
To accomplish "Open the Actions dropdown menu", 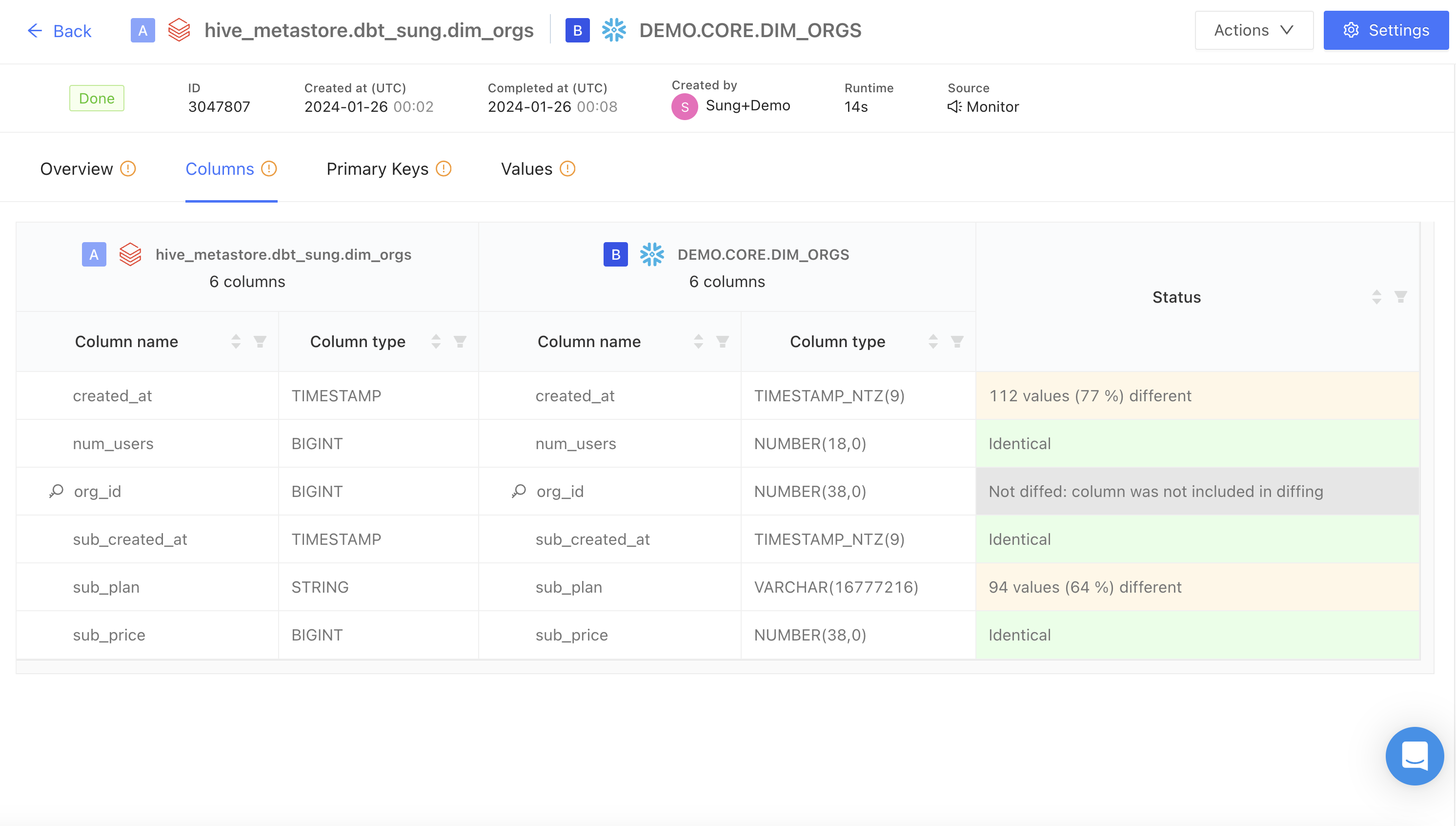I will click(x=1254, y=31).
